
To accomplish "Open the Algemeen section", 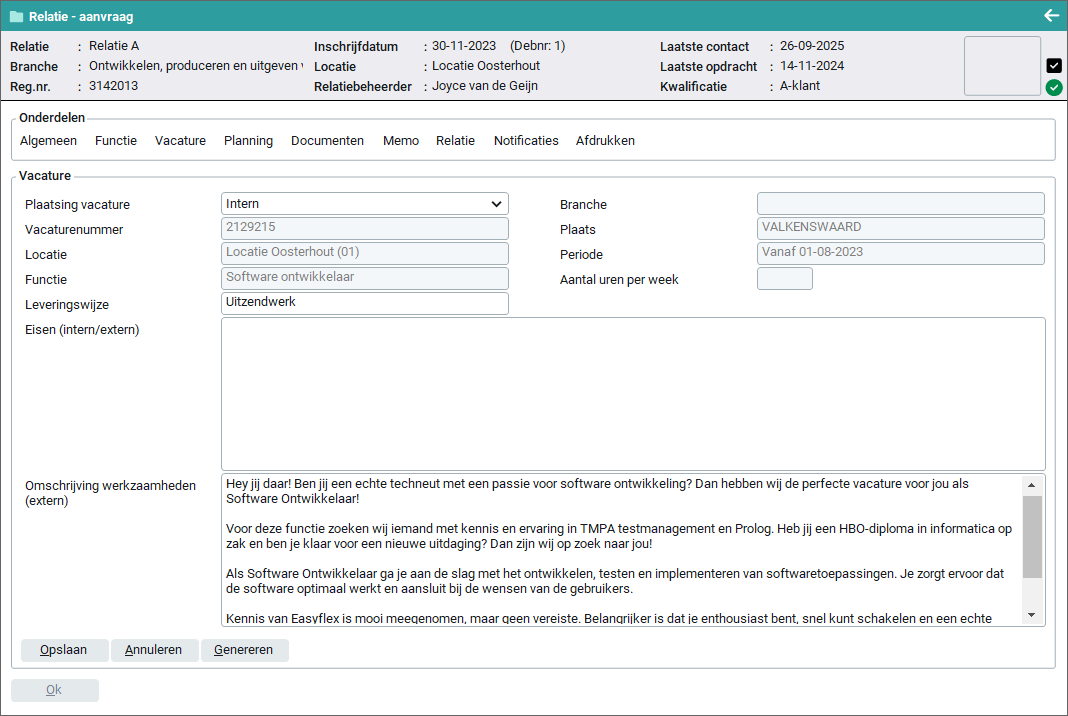I will point(48,141).
